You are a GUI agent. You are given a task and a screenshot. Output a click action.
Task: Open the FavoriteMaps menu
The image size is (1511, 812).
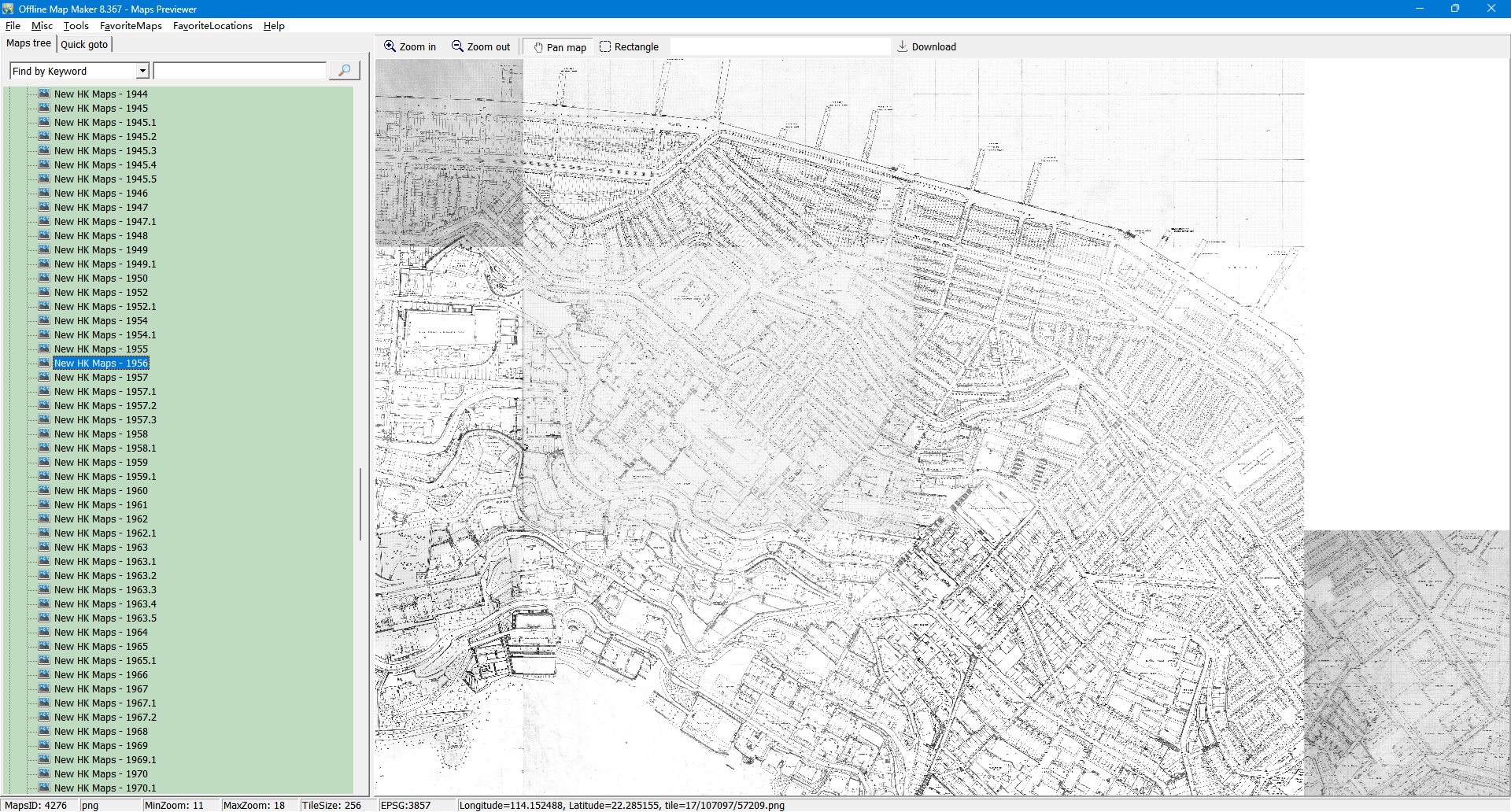point(131,26)
